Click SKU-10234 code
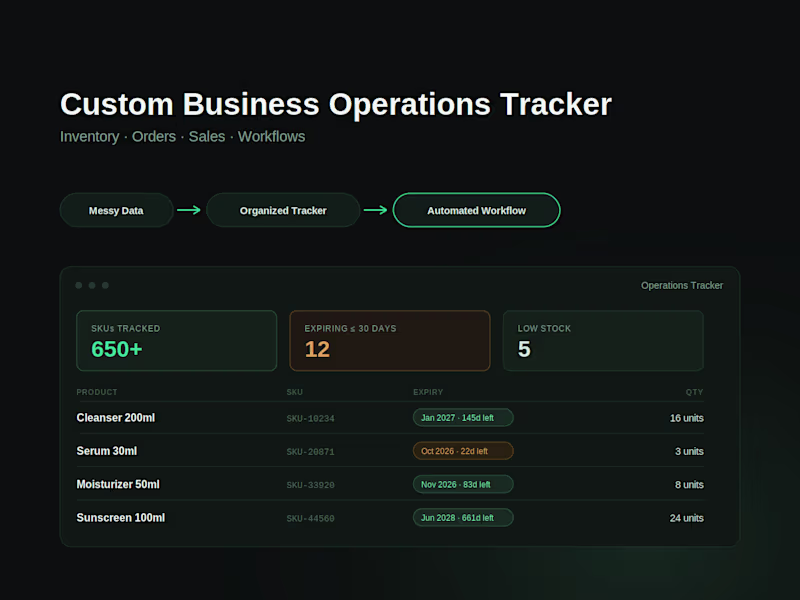 pos(310,418)
